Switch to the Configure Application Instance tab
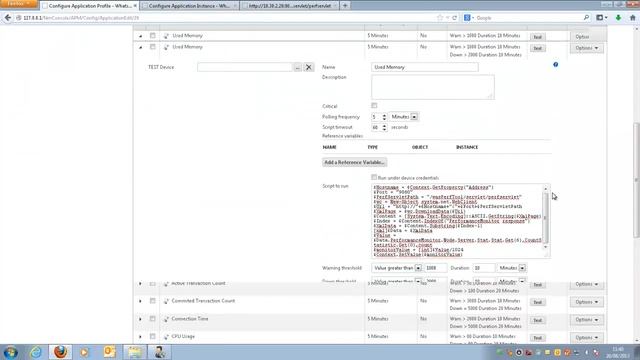Viewport: 640px width, 360px height. pyautogui.click(x=189, y=6)
